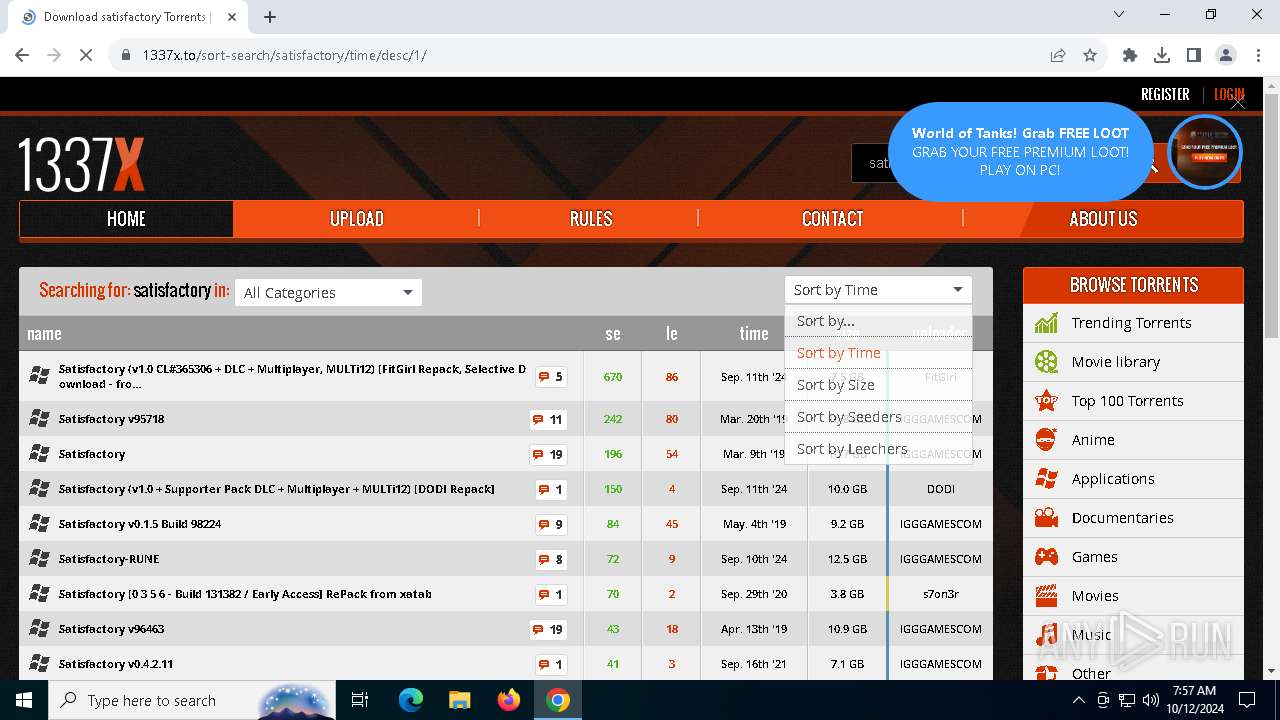Open Chrome downloads icon

(x=1162, y=55)
